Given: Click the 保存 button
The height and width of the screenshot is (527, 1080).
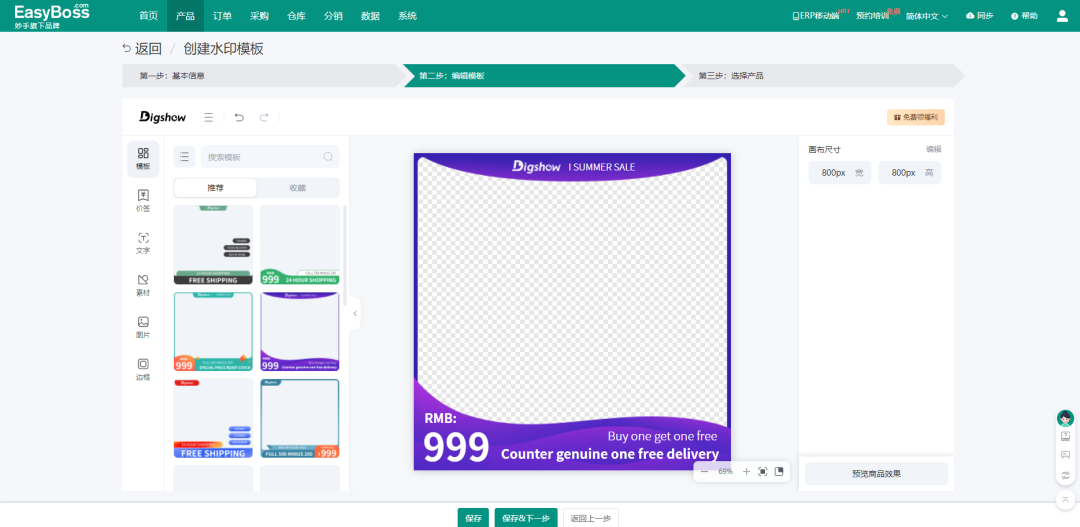Looking at the screenshot, I should (473, 518).
